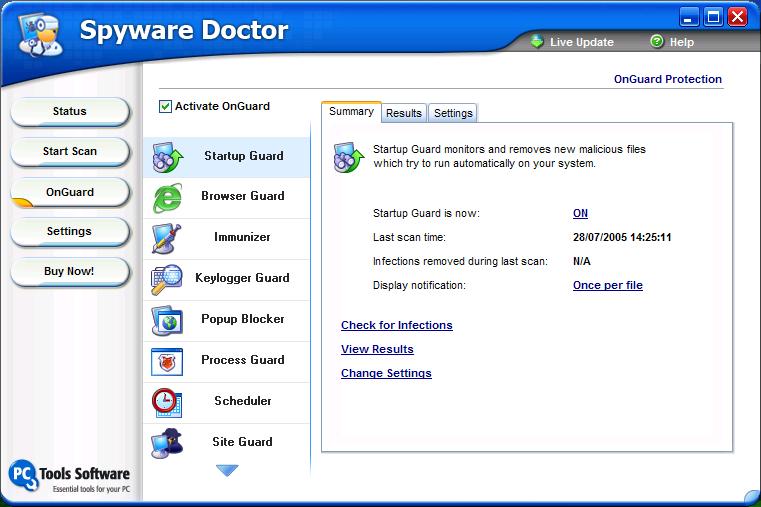Click the N/A infections removed value

pyautogui.click(x=581, y=262)
